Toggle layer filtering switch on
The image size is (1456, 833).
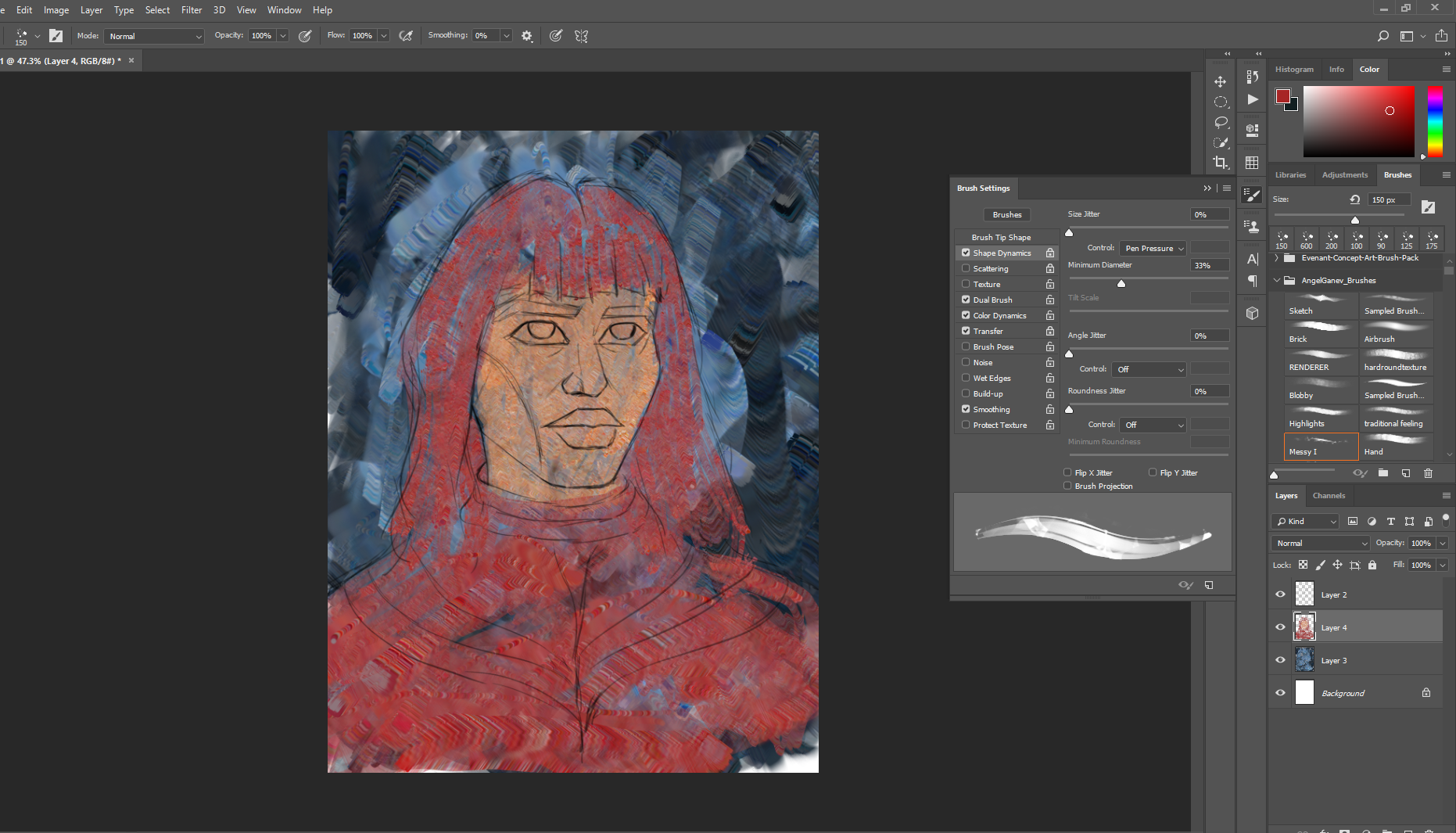(x=1446, y=519)
